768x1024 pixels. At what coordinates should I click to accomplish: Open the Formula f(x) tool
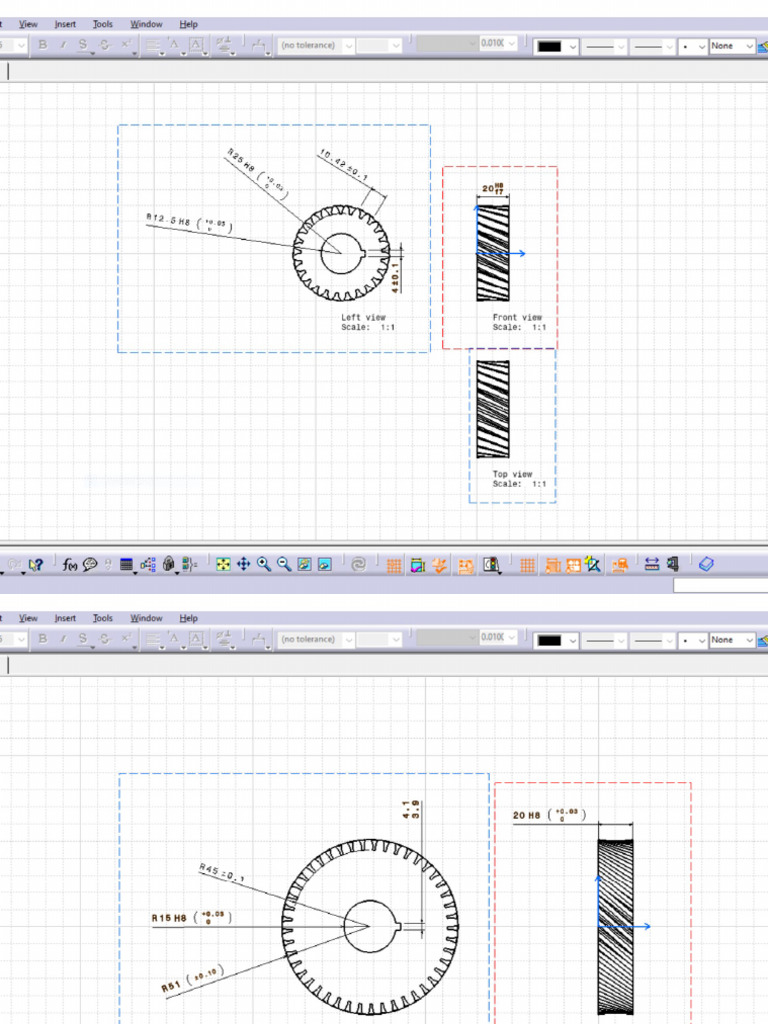[69, 564]
